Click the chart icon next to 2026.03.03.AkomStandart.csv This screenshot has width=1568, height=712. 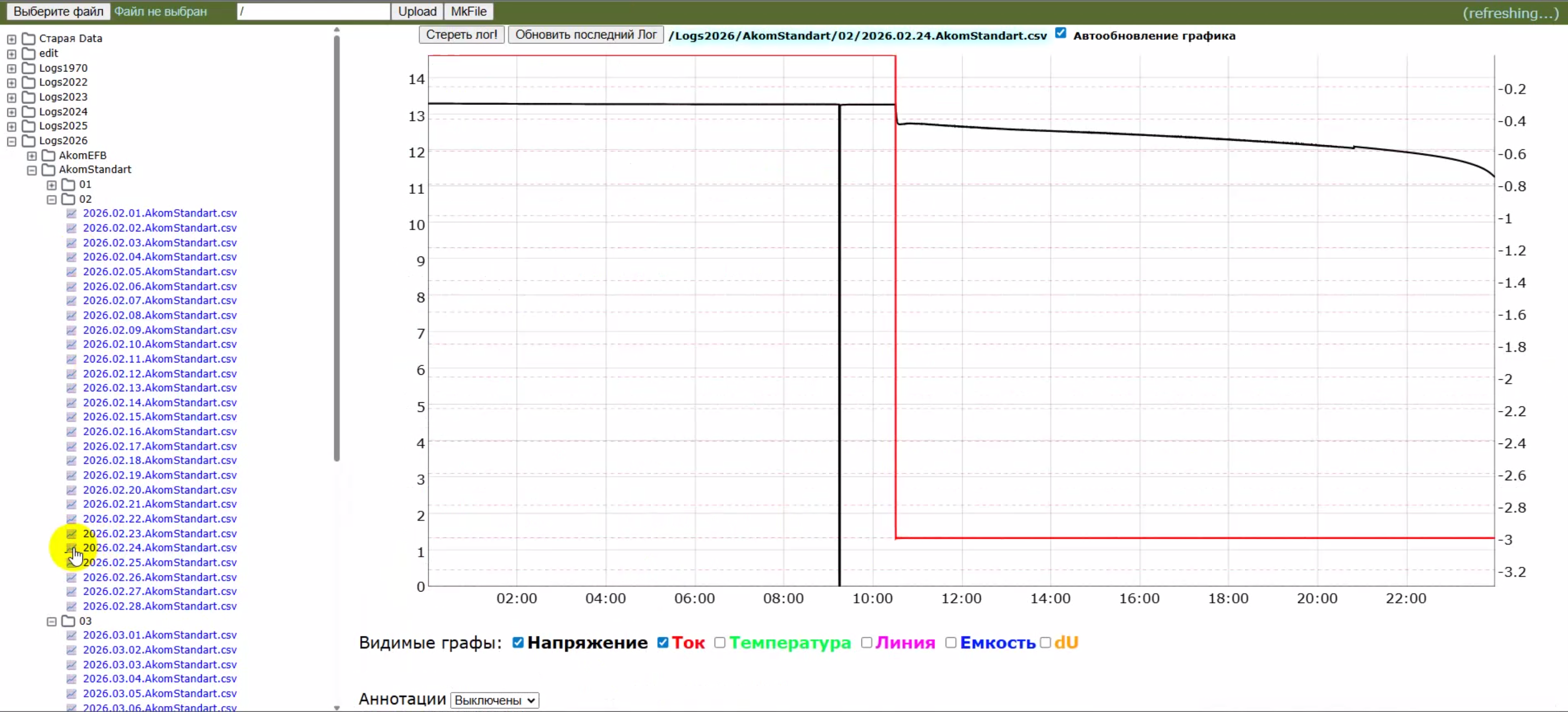71,664
